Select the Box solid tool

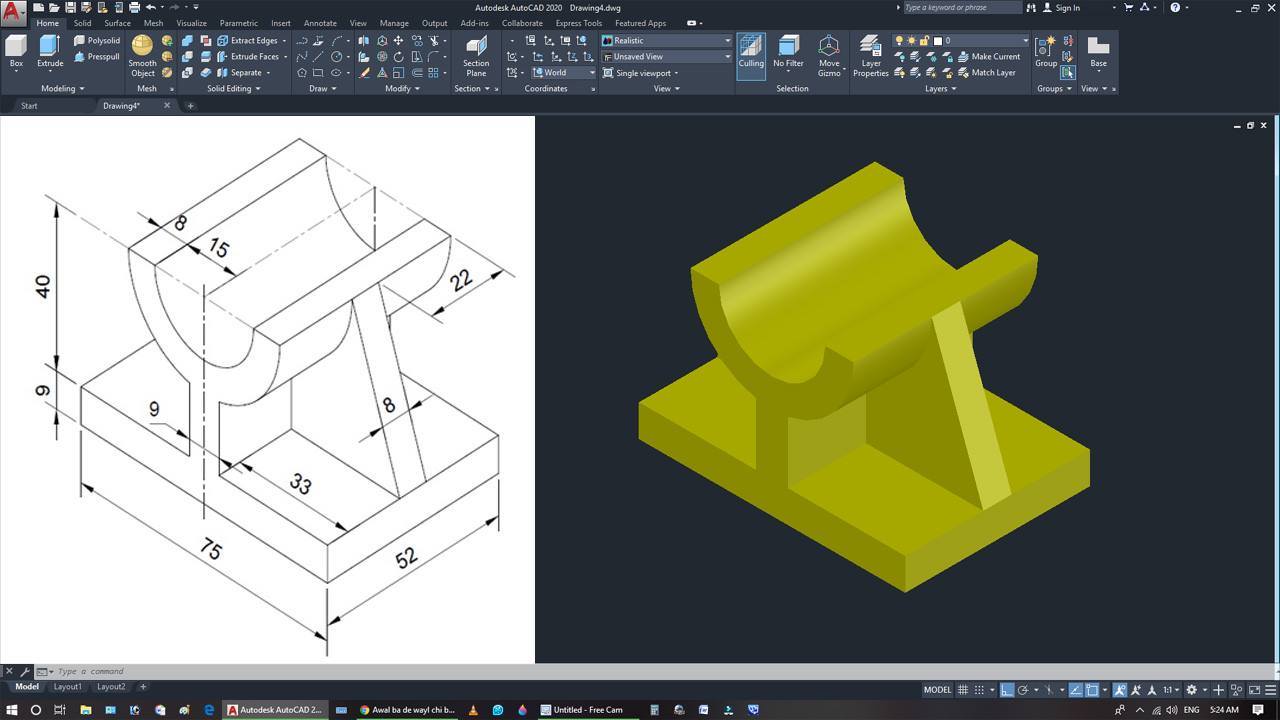(16, 53)
